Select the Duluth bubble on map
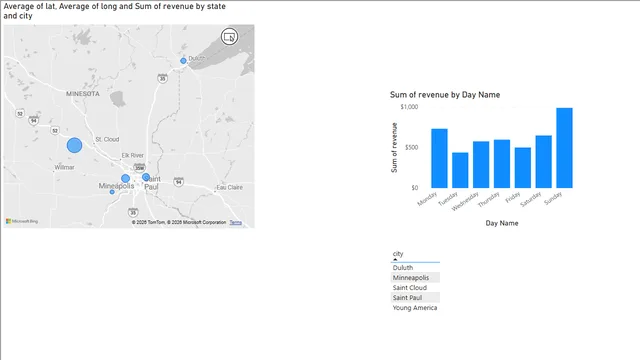This screenshot has width=640, height=360. point(183,61)
